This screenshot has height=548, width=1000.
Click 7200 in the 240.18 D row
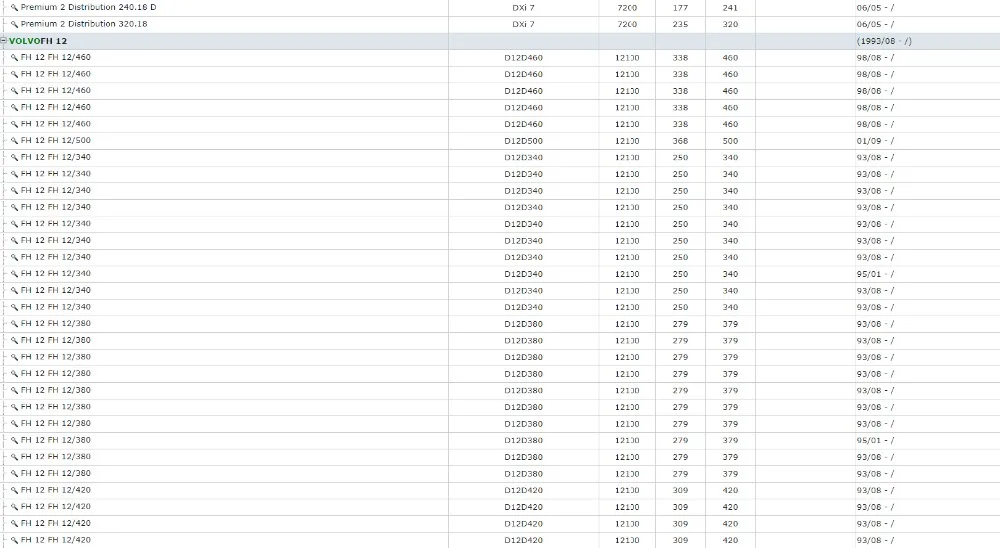tap(627, 8)
